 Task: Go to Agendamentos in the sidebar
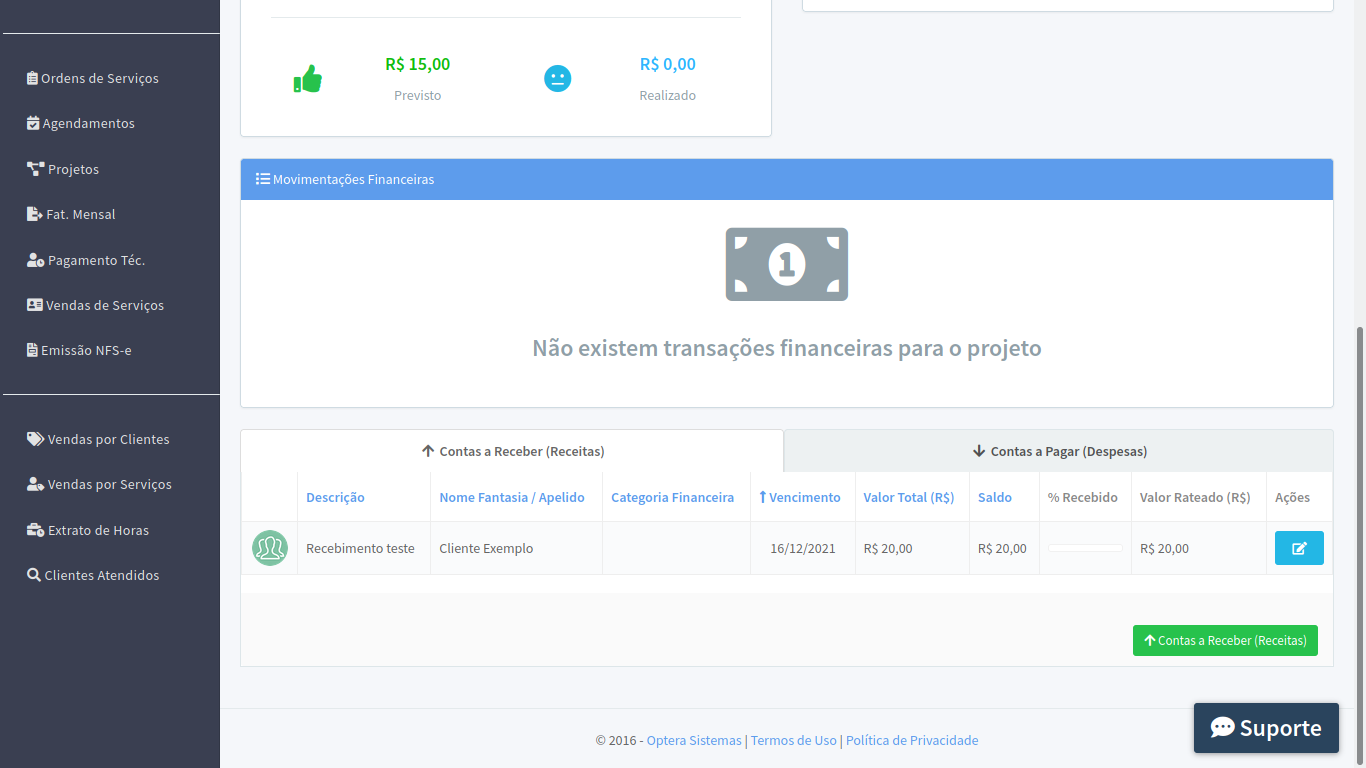click(88, 123)
